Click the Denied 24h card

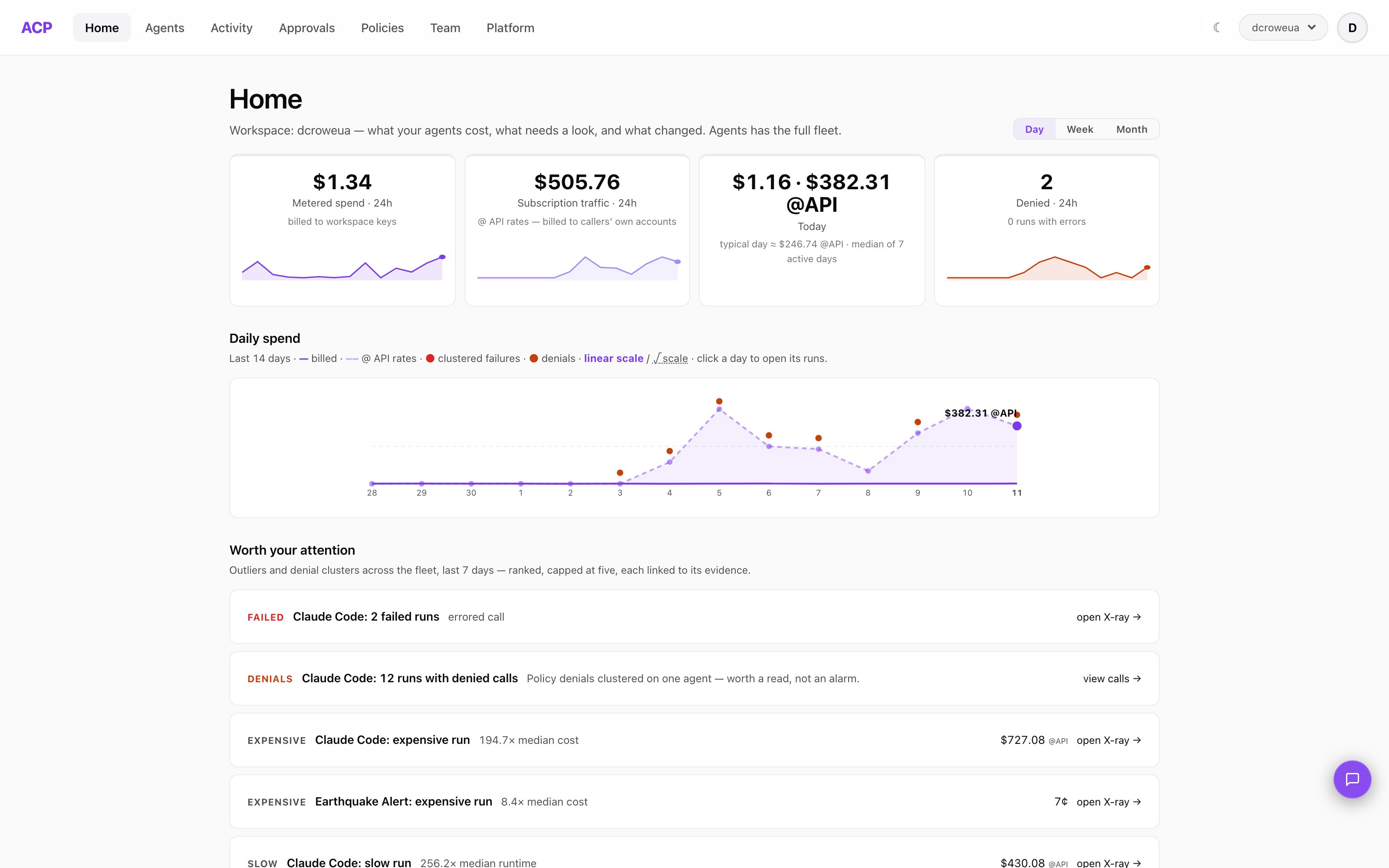point(1047,230)
